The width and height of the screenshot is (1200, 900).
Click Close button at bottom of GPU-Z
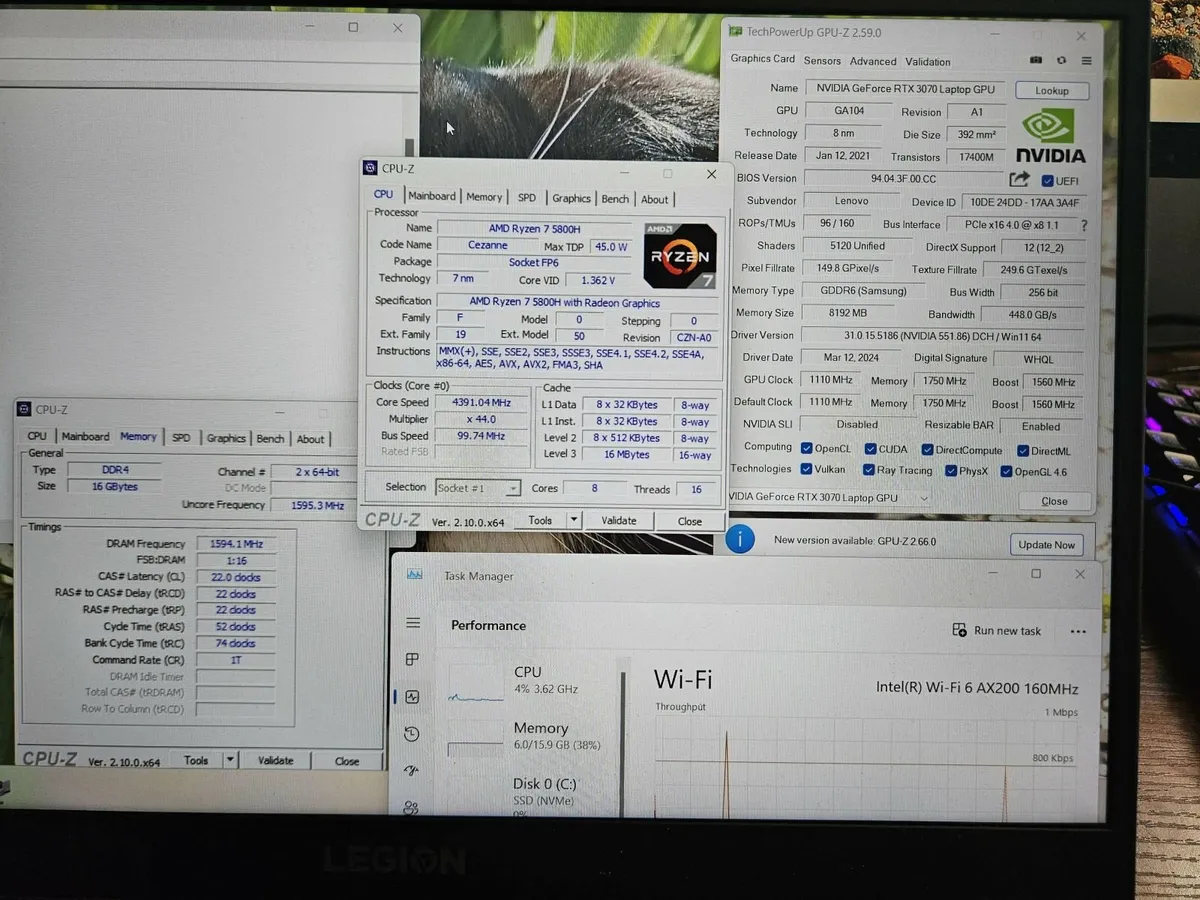click(x=1054, y=501)
